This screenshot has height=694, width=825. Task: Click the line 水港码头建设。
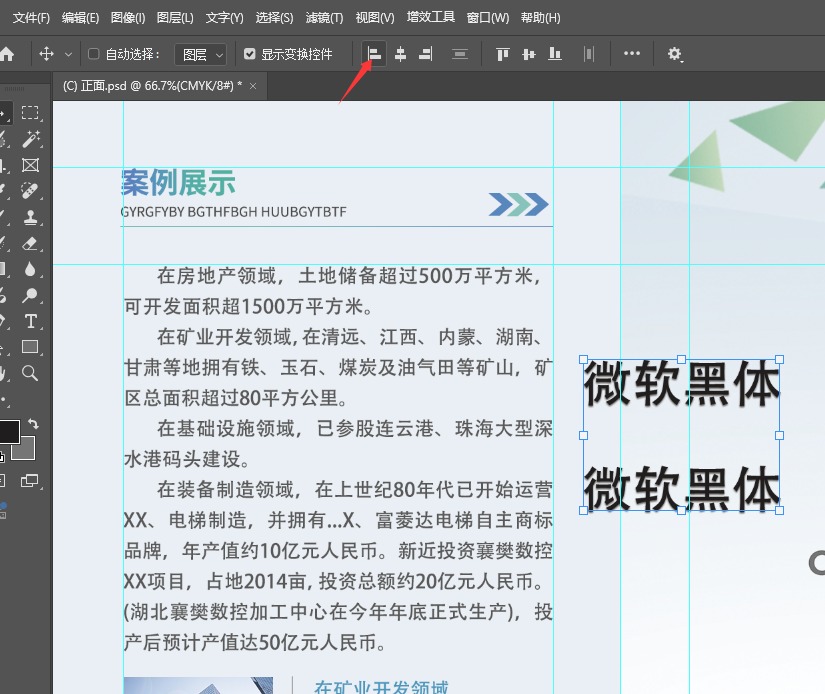coord(187,459)
